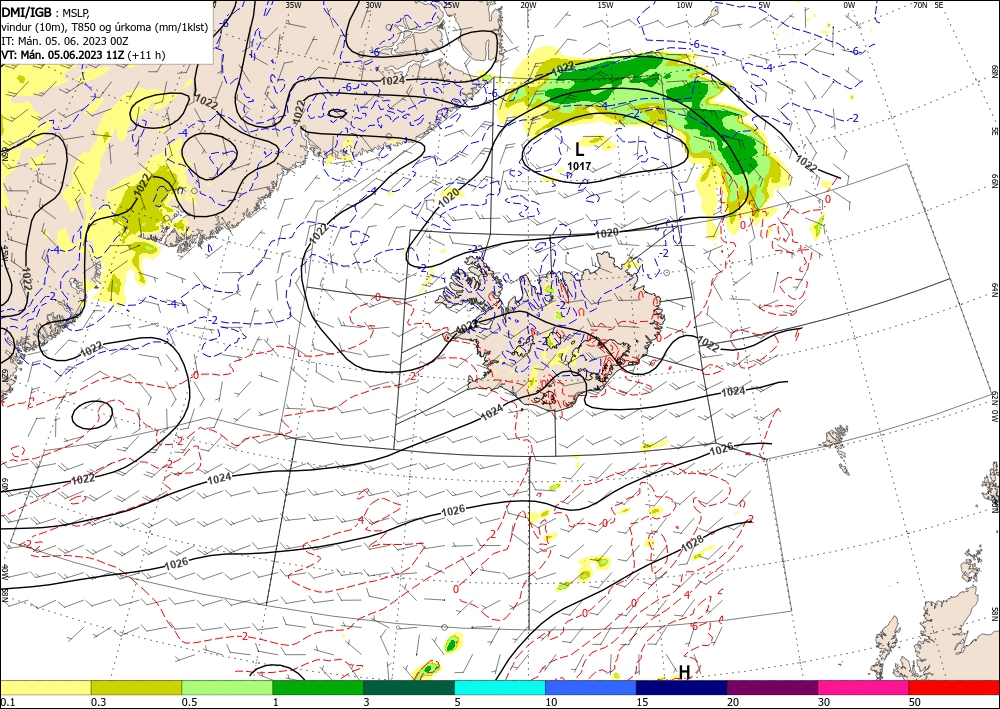
Task: Click the yellow 0.1 precipitation legend swatch
Action: point(45,687)
